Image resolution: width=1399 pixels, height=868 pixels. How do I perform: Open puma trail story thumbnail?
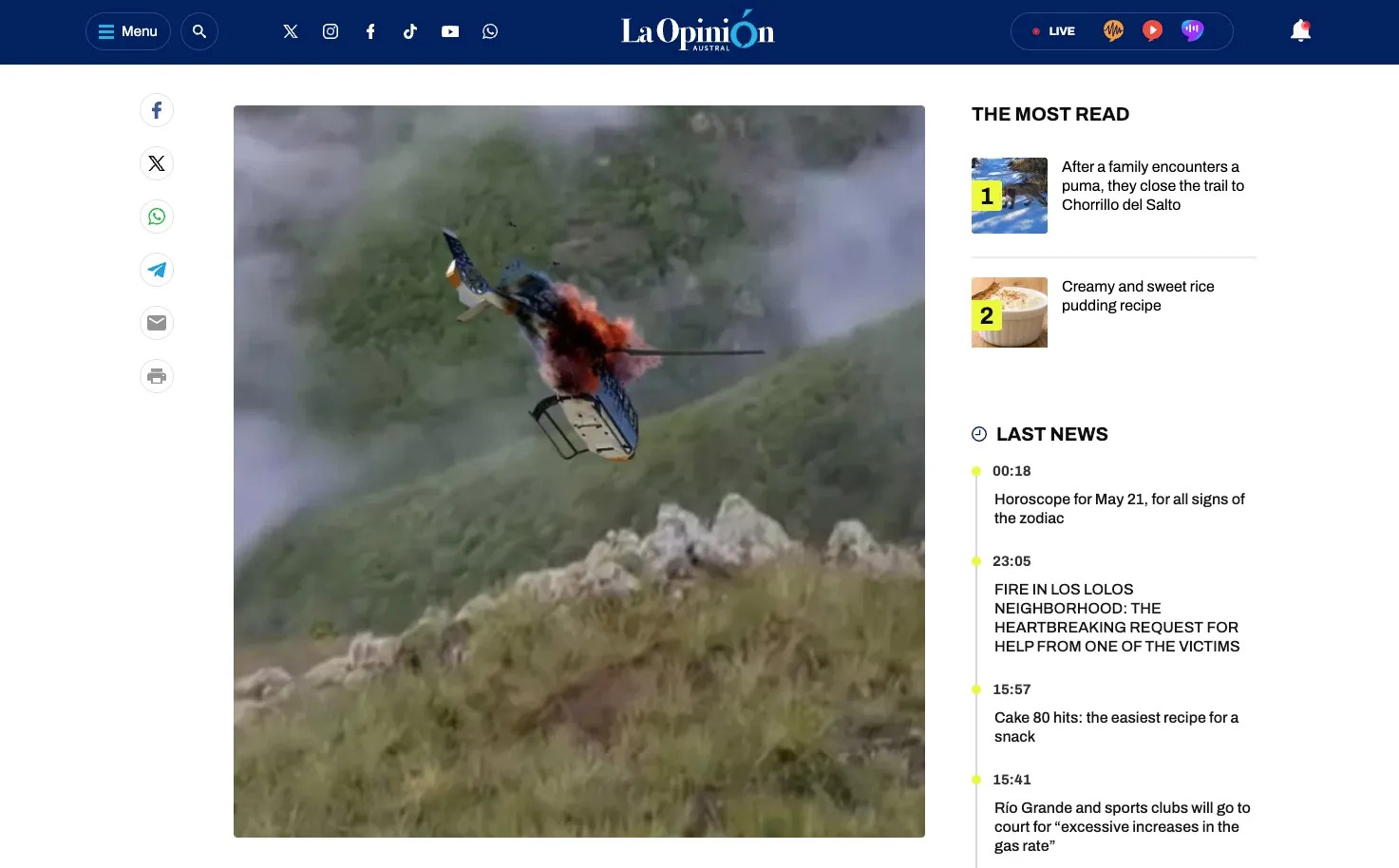1010,196
